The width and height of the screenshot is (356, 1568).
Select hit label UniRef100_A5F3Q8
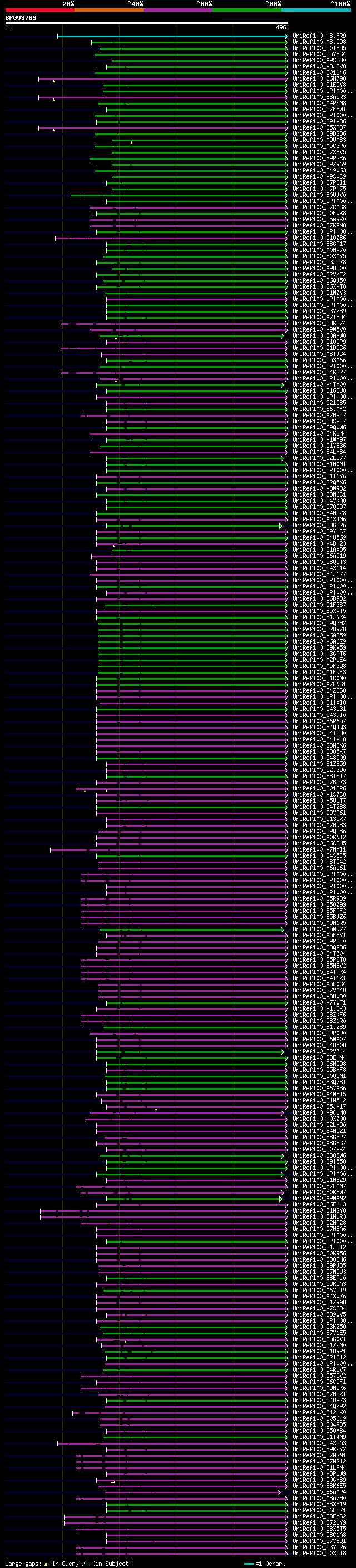pos(319,666)
